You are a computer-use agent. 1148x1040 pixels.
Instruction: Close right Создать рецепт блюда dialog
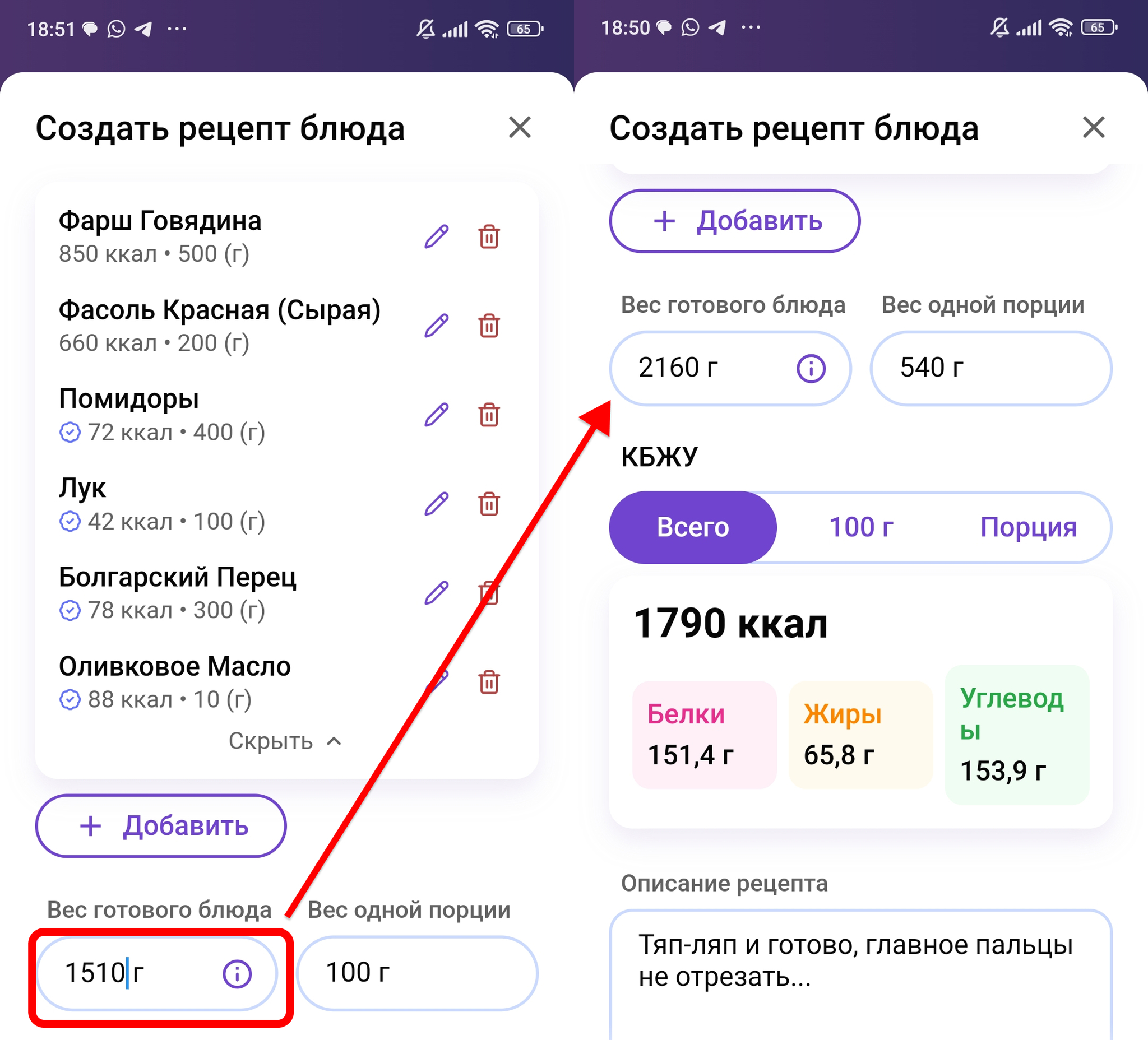point(1093,127)
